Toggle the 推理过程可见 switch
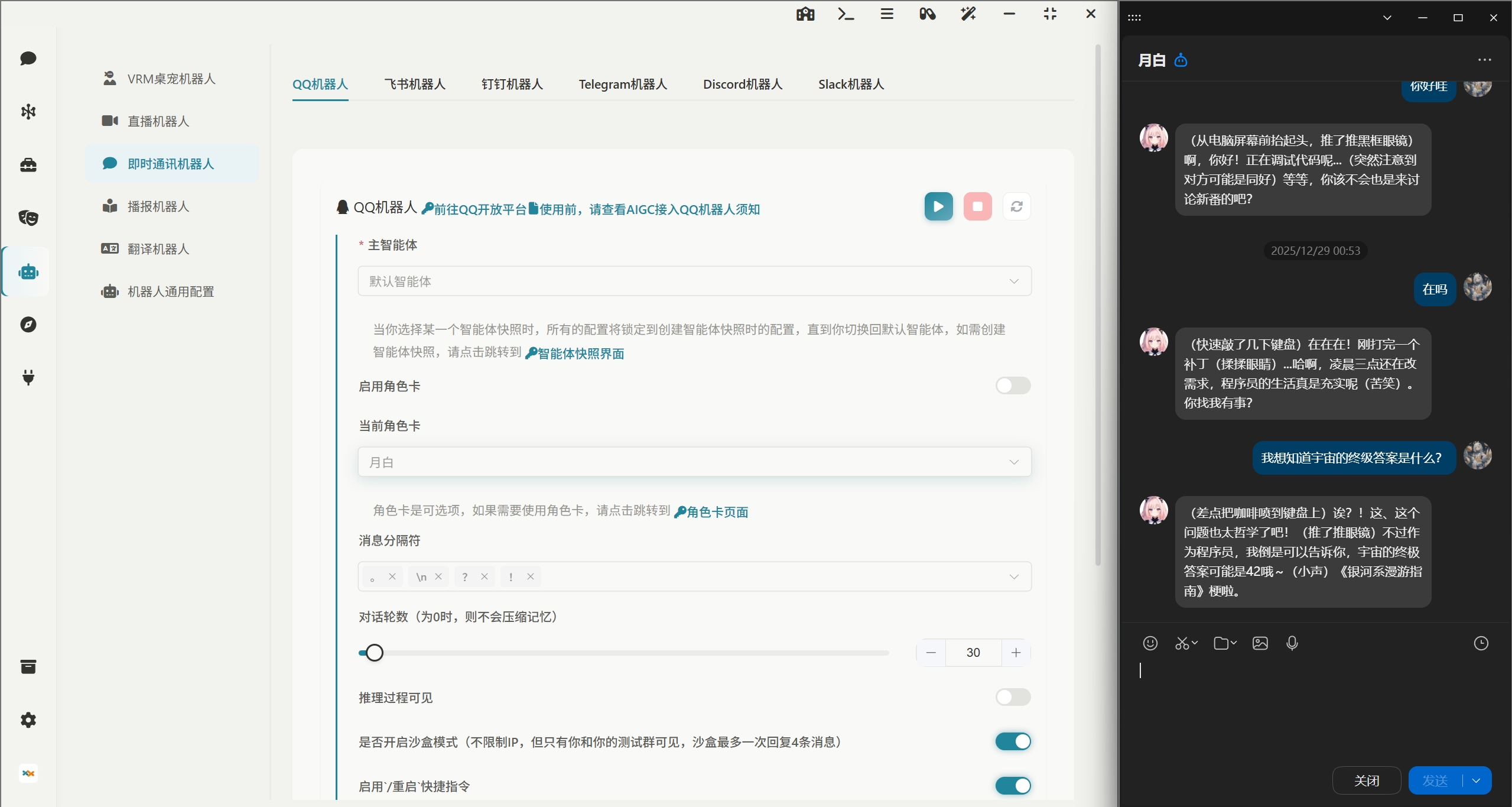 click(1013, 697)
